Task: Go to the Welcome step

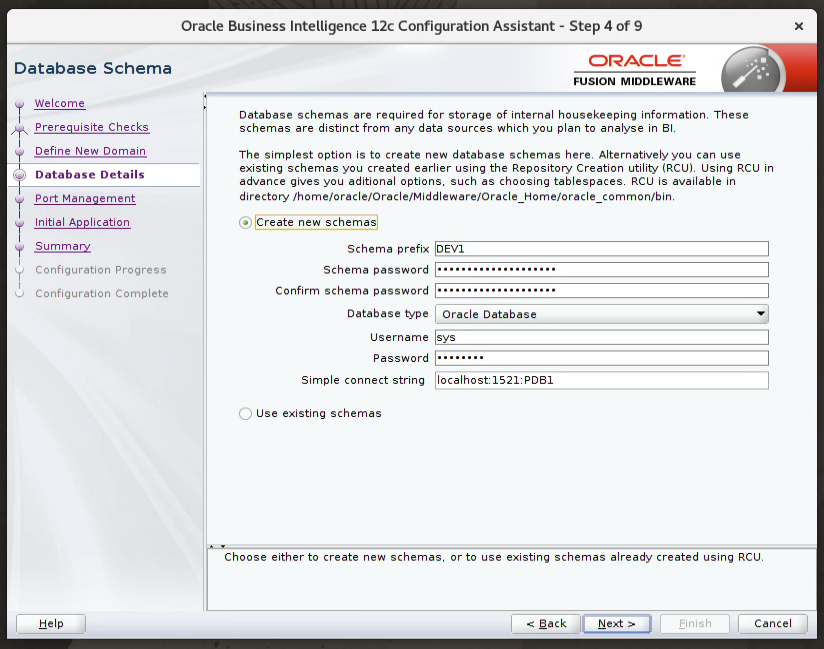Action: (59, 104)
